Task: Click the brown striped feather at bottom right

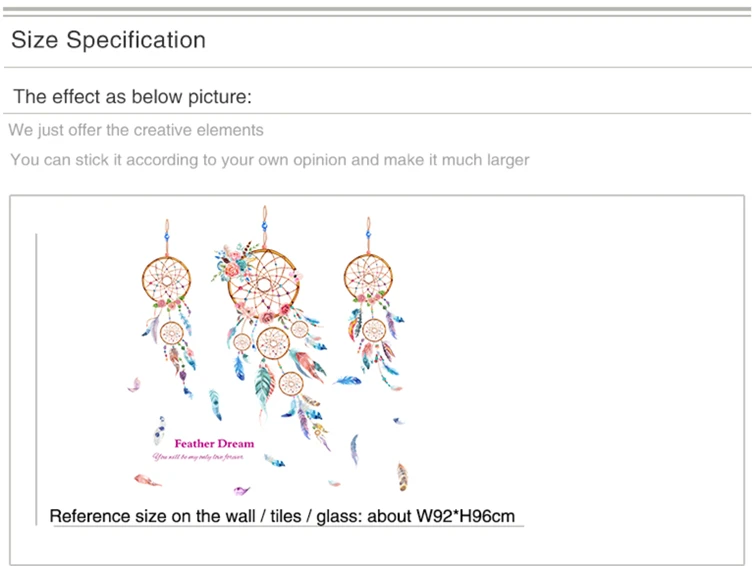Action: [402, 477]
